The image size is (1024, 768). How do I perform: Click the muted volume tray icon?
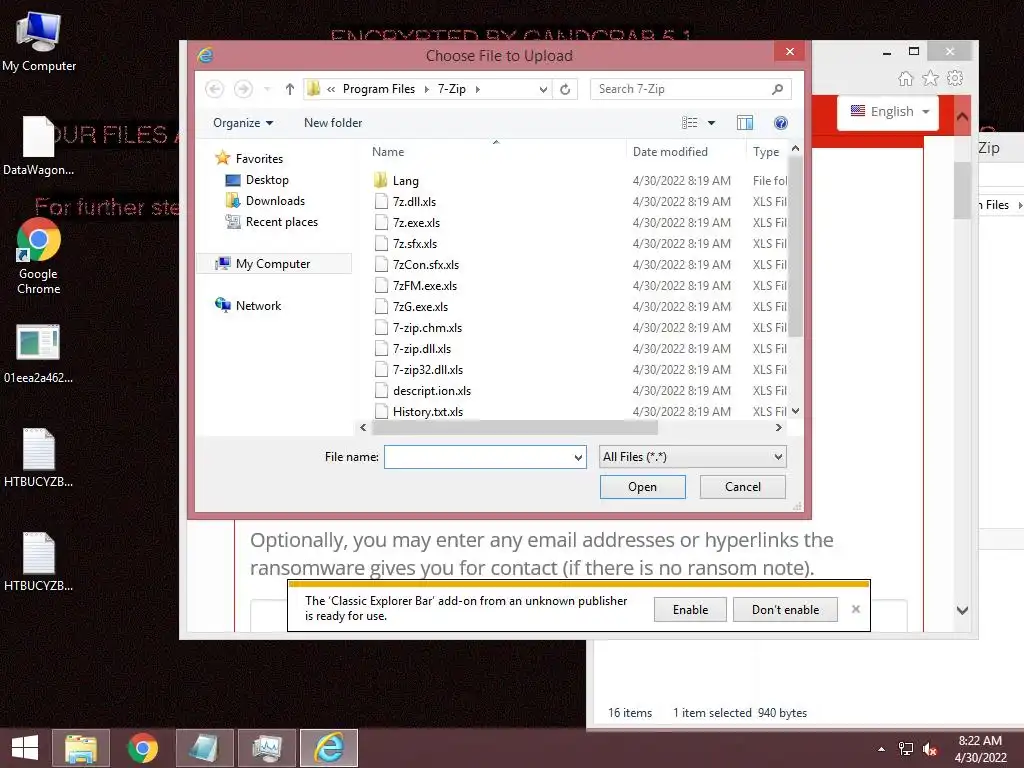click(930, 749)
